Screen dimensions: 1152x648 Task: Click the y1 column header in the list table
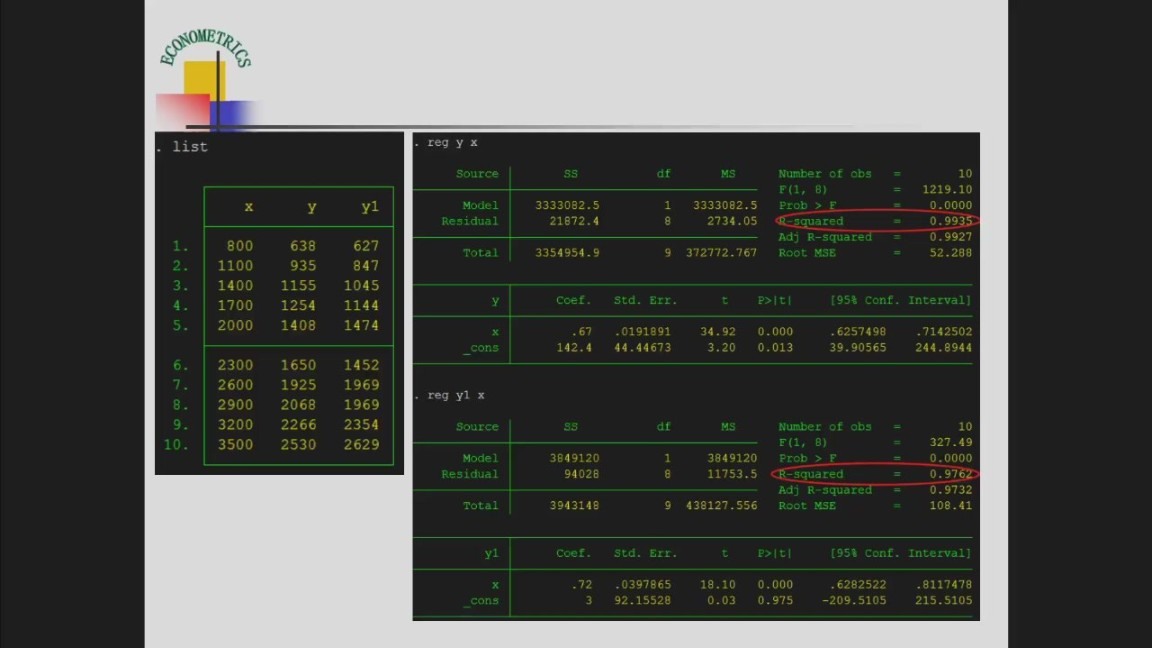370,206
